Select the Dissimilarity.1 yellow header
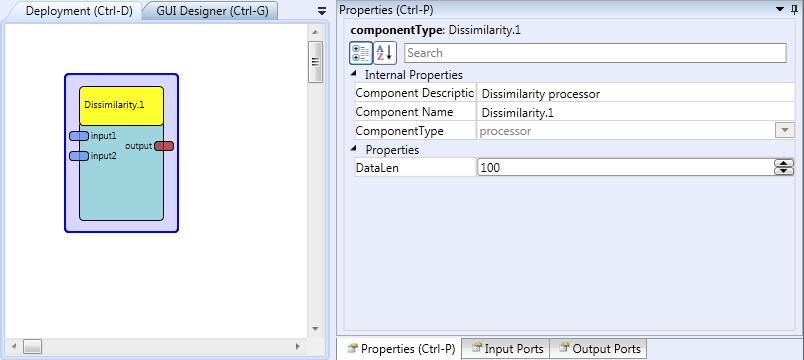 [x=122, y=106]
